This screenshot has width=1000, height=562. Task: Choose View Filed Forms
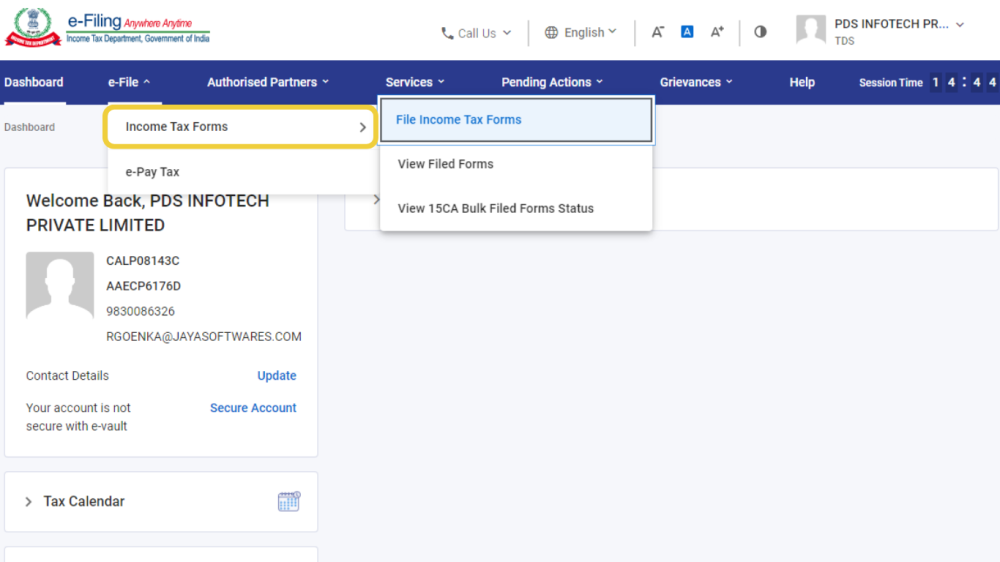(x=516, y=164)
